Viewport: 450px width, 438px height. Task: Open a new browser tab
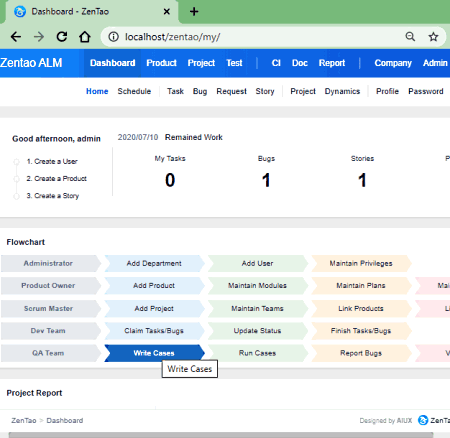pos(194,12)
